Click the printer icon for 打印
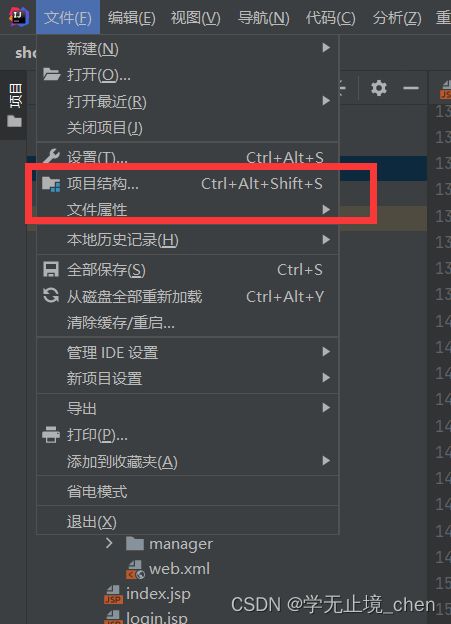 (x=51, y=435)
